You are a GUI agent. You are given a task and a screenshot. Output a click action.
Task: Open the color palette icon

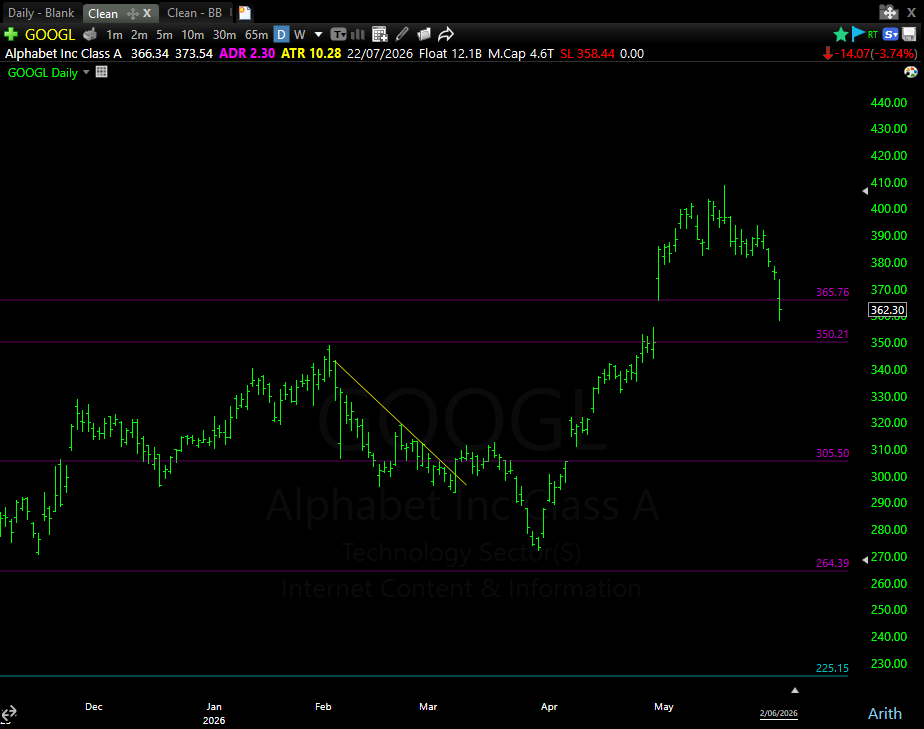910,72
